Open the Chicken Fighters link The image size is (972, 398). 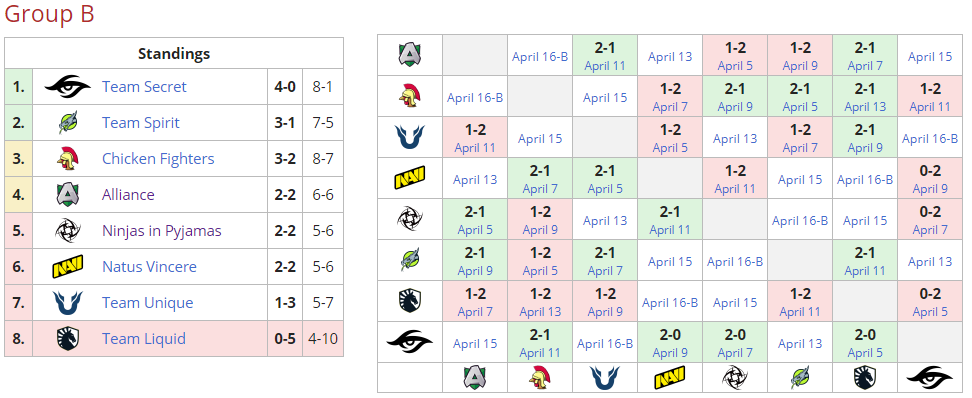[x=158, y=159]
